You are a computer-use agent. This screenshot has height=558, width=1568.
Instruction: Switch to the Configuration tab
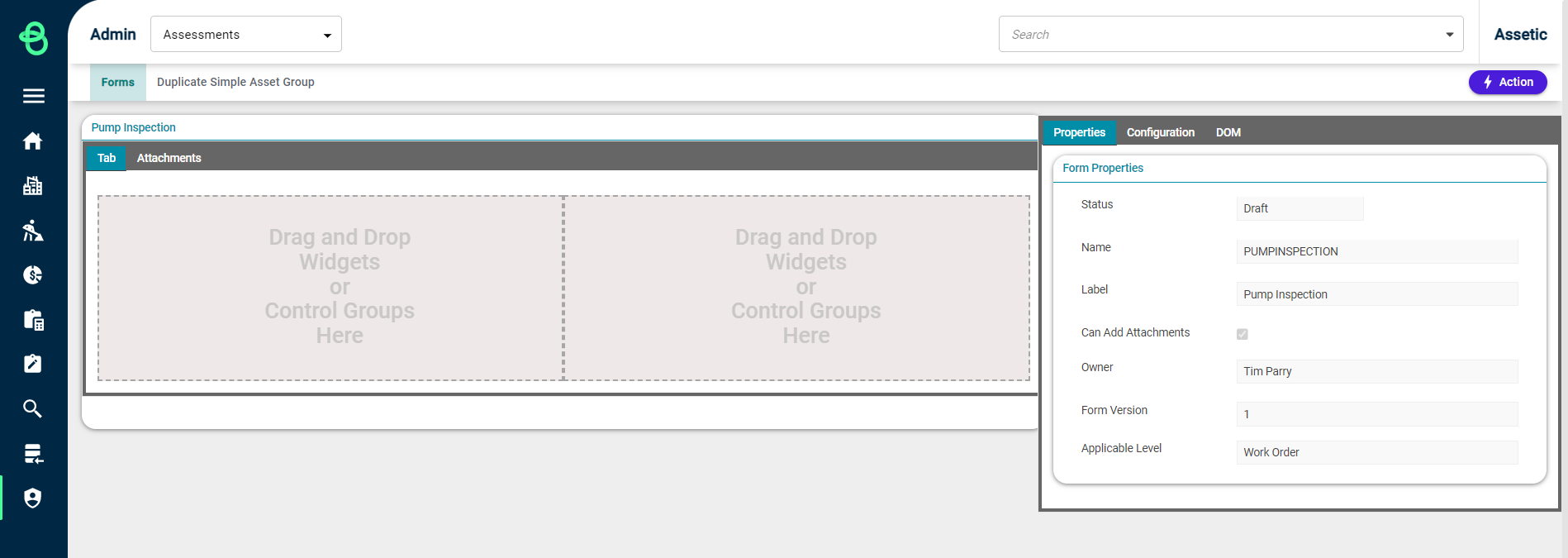(1160, 132)
